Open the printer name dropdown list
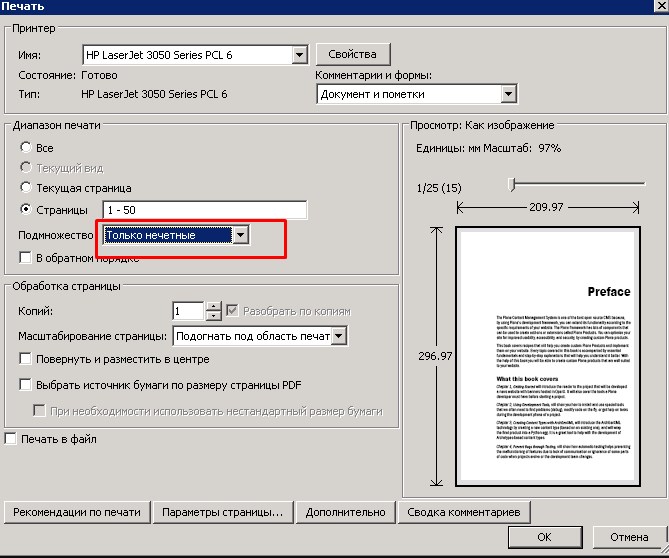This screenshot has width=669, height=558. 299,55
